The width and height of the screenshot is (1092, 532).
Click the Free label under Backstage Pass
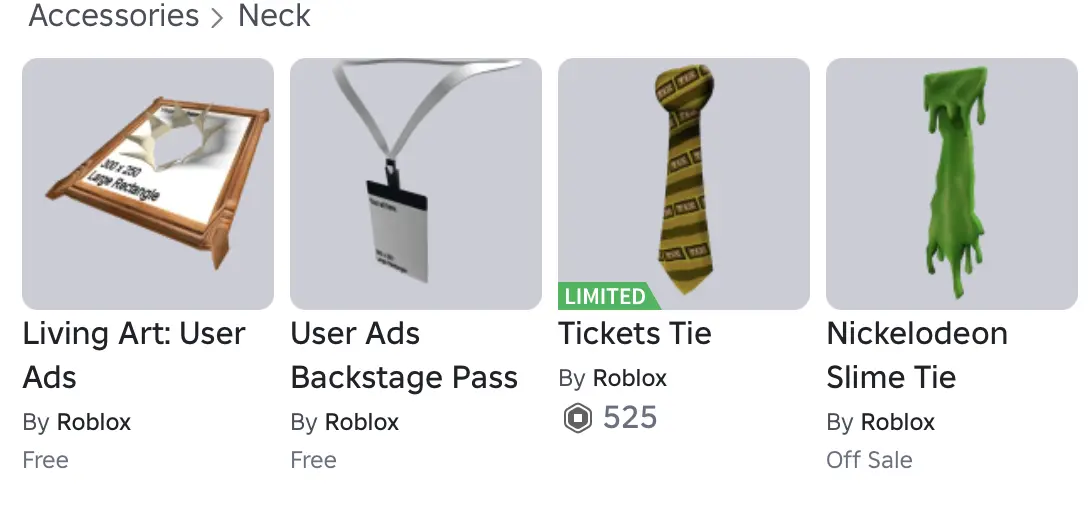(314, 460)
